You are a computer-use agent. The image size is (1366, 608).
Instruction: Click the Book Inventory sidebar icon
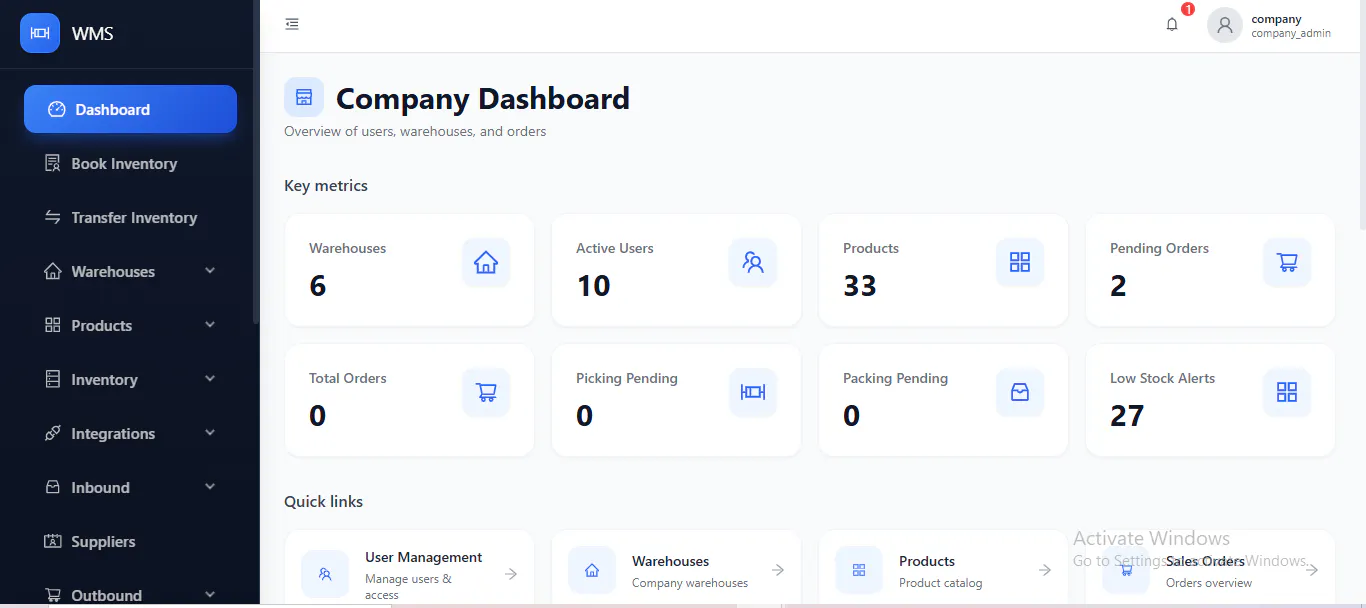click(53, 163)
